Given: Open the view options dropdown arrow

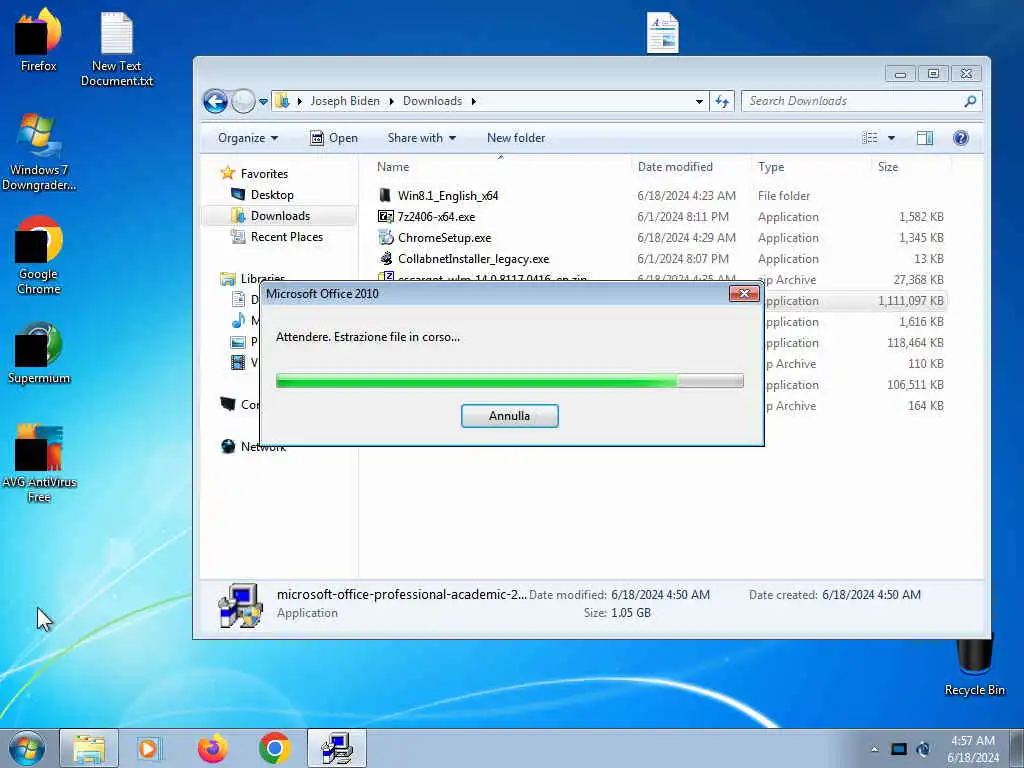Looking at the screenshot, I should (891, 138).
